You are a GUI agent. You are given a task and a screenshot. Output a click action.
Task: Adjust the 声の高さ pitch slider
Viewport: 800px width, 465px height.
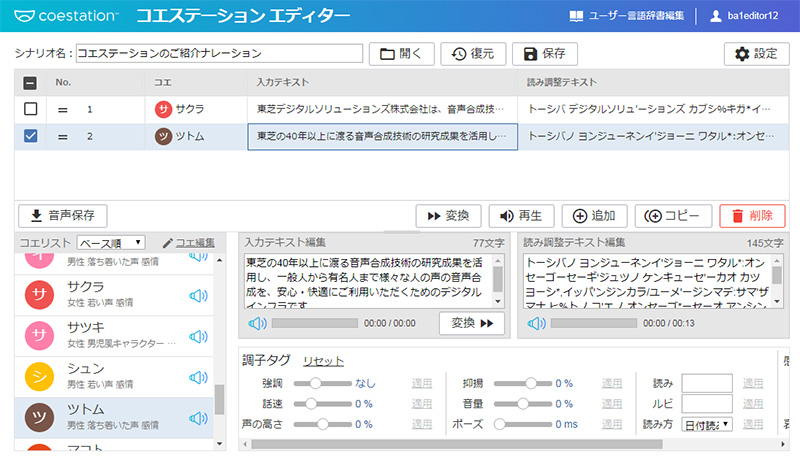click(x=322, y=424)
